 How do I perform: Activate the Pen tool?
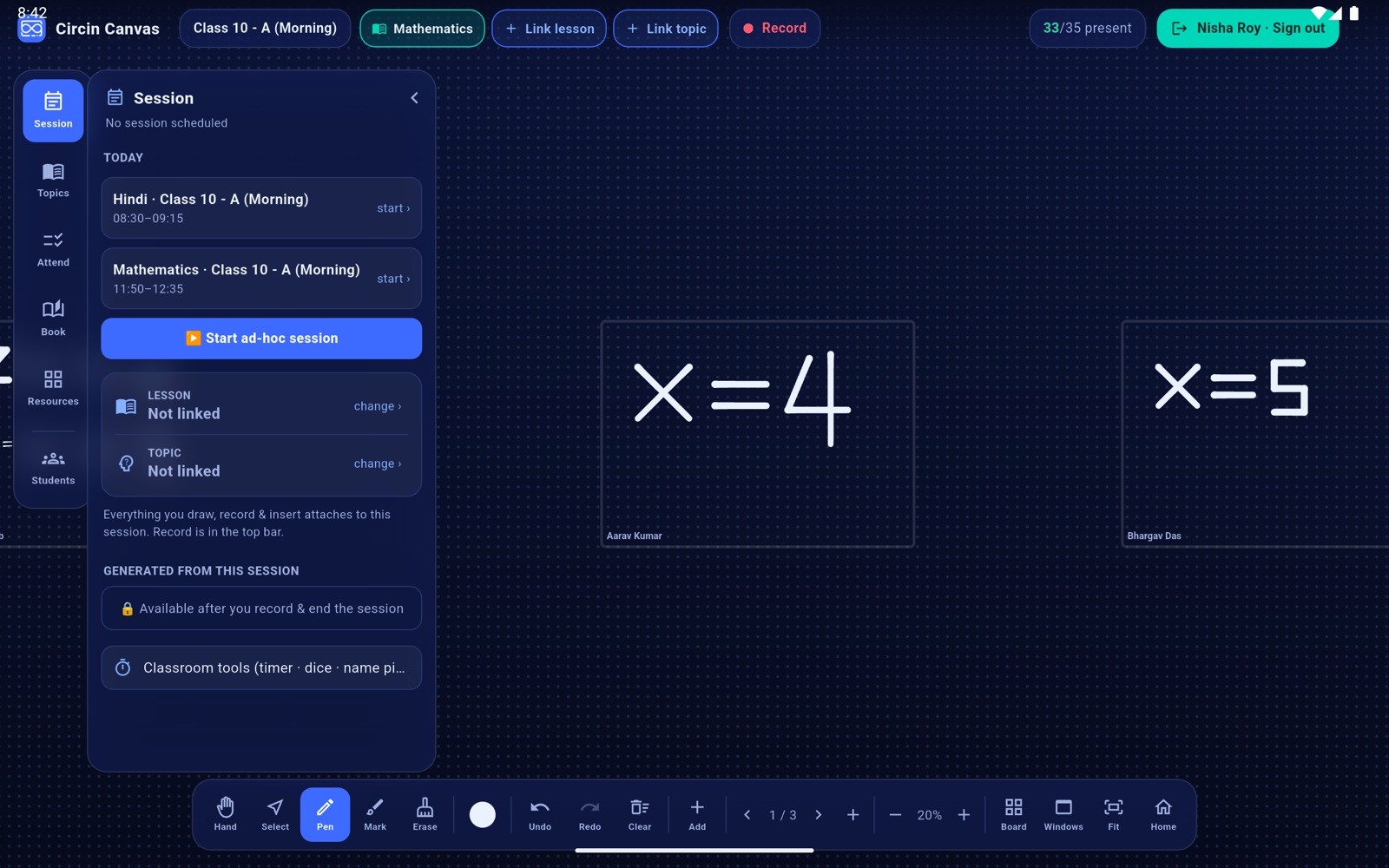[x=325, y=814]
